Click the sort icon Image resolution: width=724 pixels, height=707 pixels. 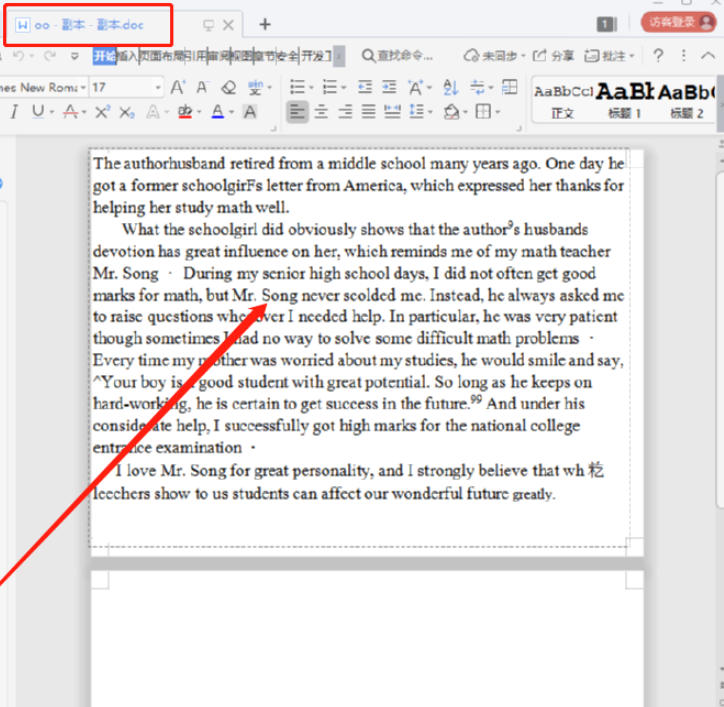click(x=449, y=87)
